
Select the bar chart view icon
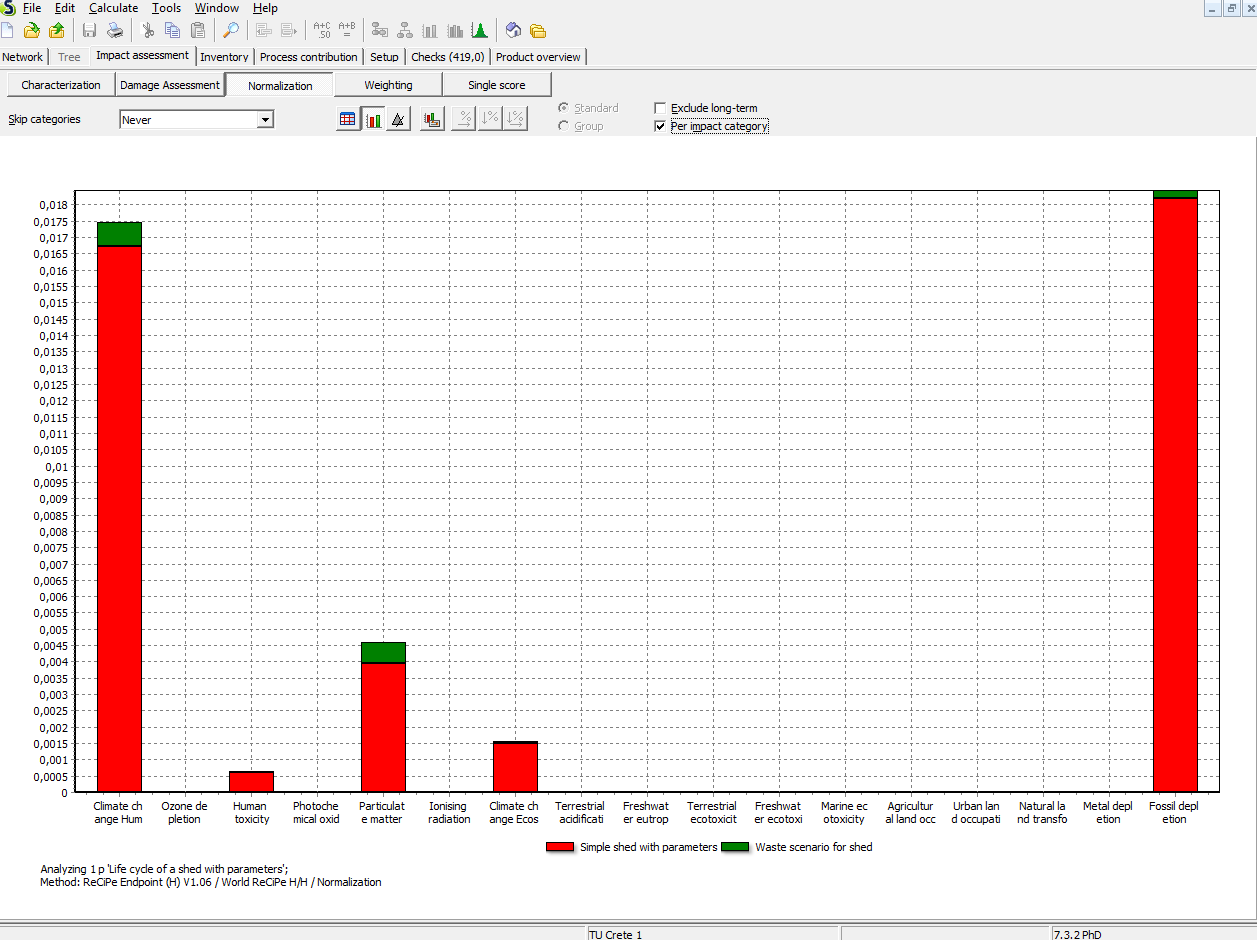coord(373,119)
